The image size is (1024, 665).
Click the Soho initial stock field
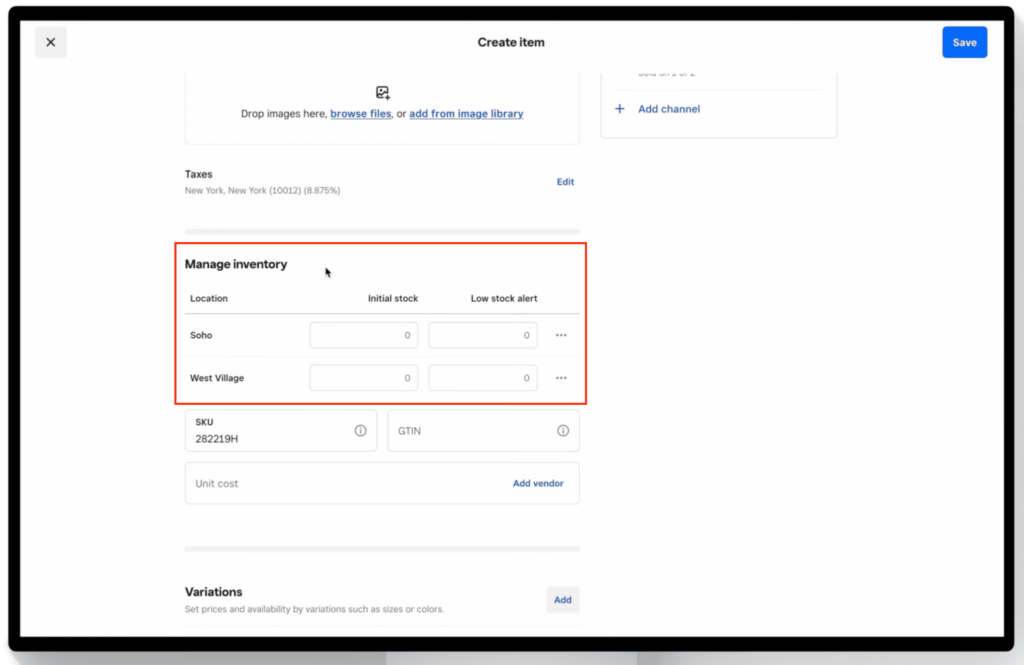(x=363, y=335)
